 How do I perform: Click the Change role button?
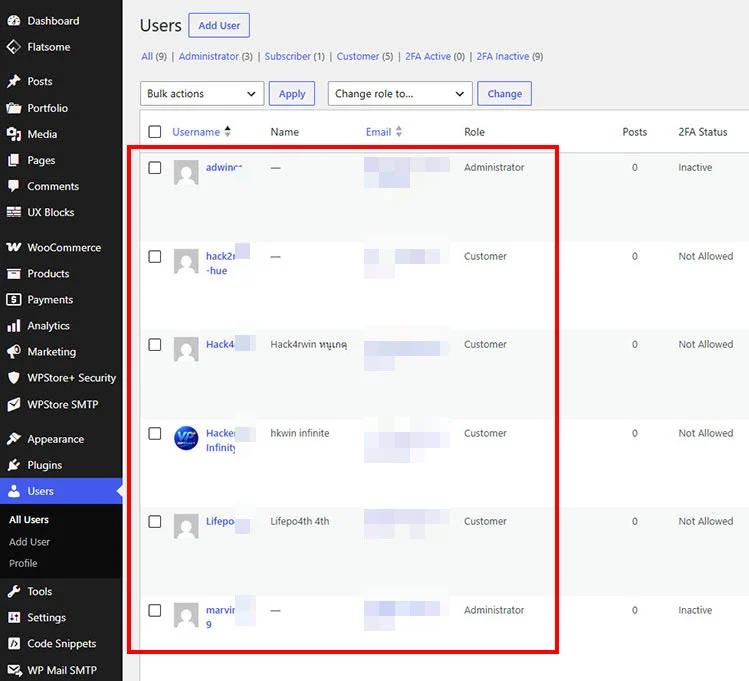pyautogui.click(x=504, y=94)
